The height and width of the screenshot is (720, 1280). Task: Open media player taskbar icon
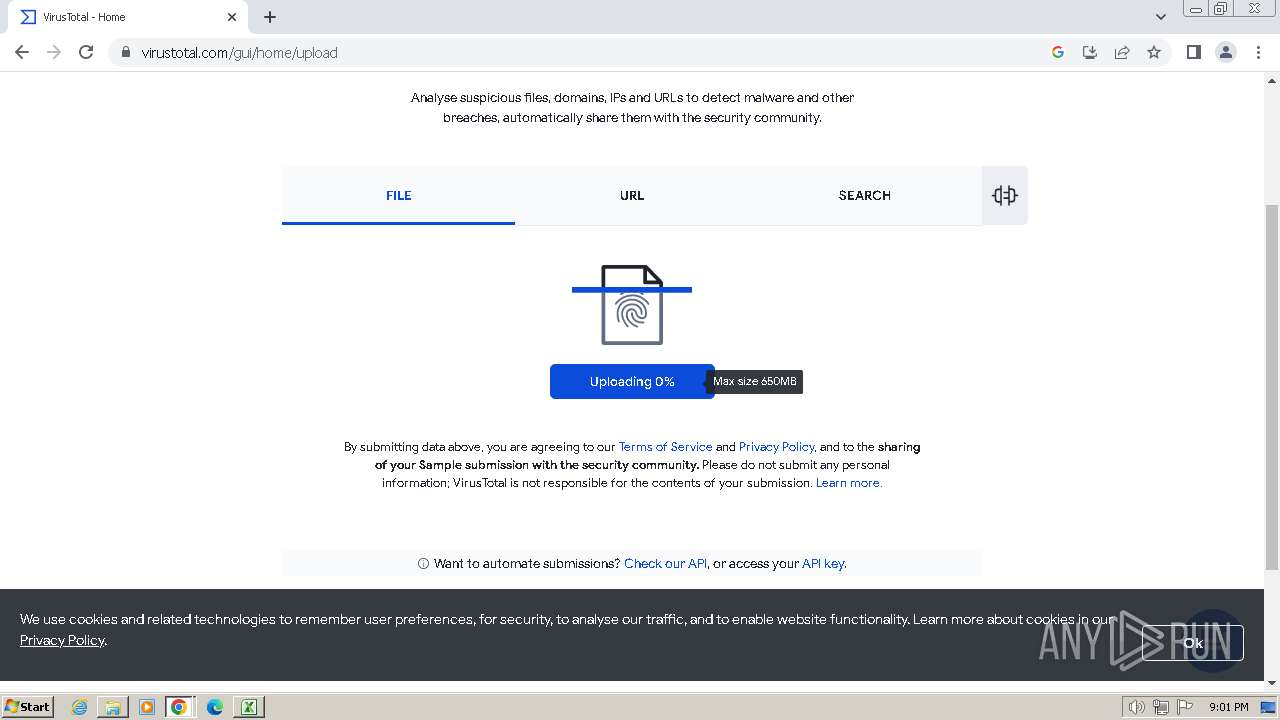[x=147, y=707]
